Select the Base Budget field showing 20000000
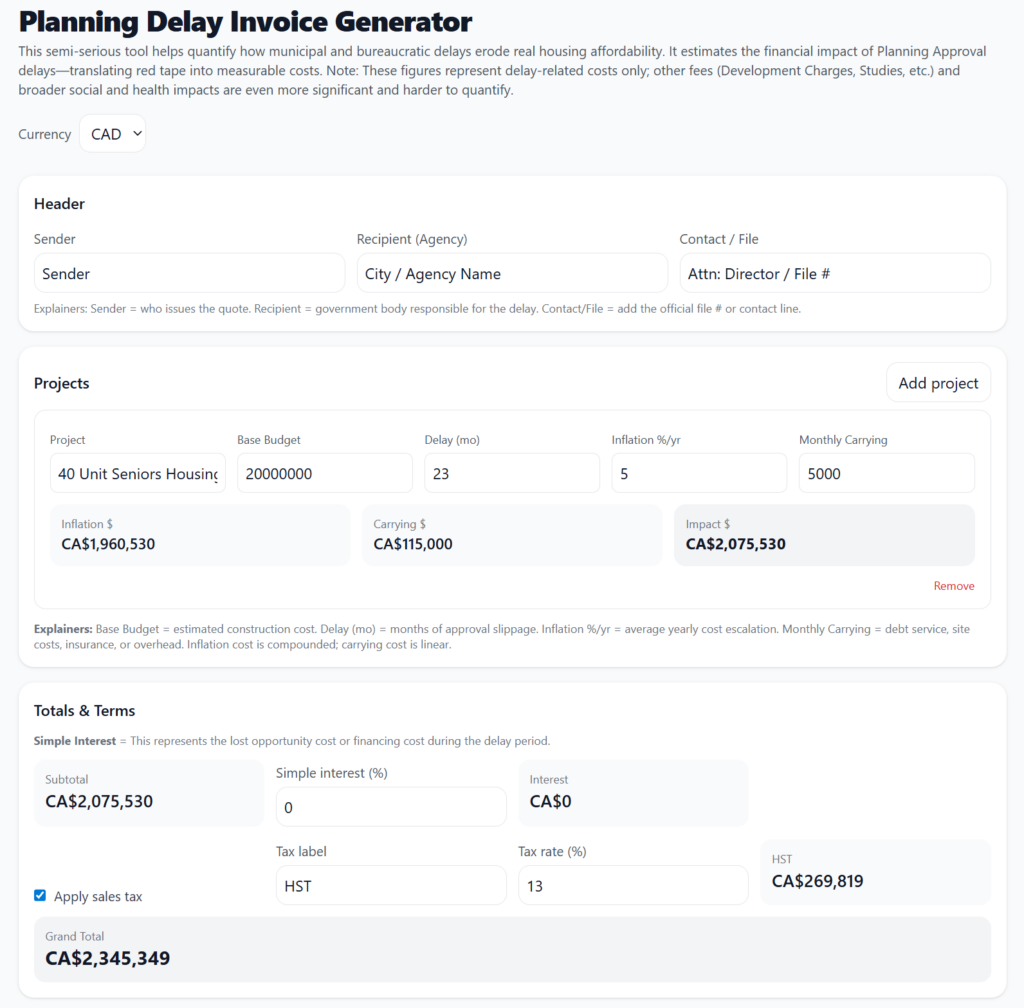Screen dimensions: 1024x1008 click(324, 472)
